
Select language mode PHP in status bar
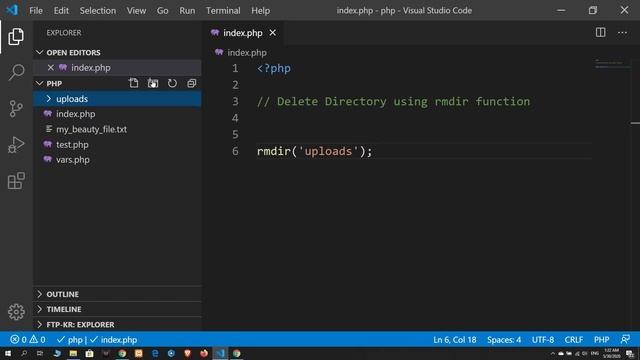coord(601,340)
